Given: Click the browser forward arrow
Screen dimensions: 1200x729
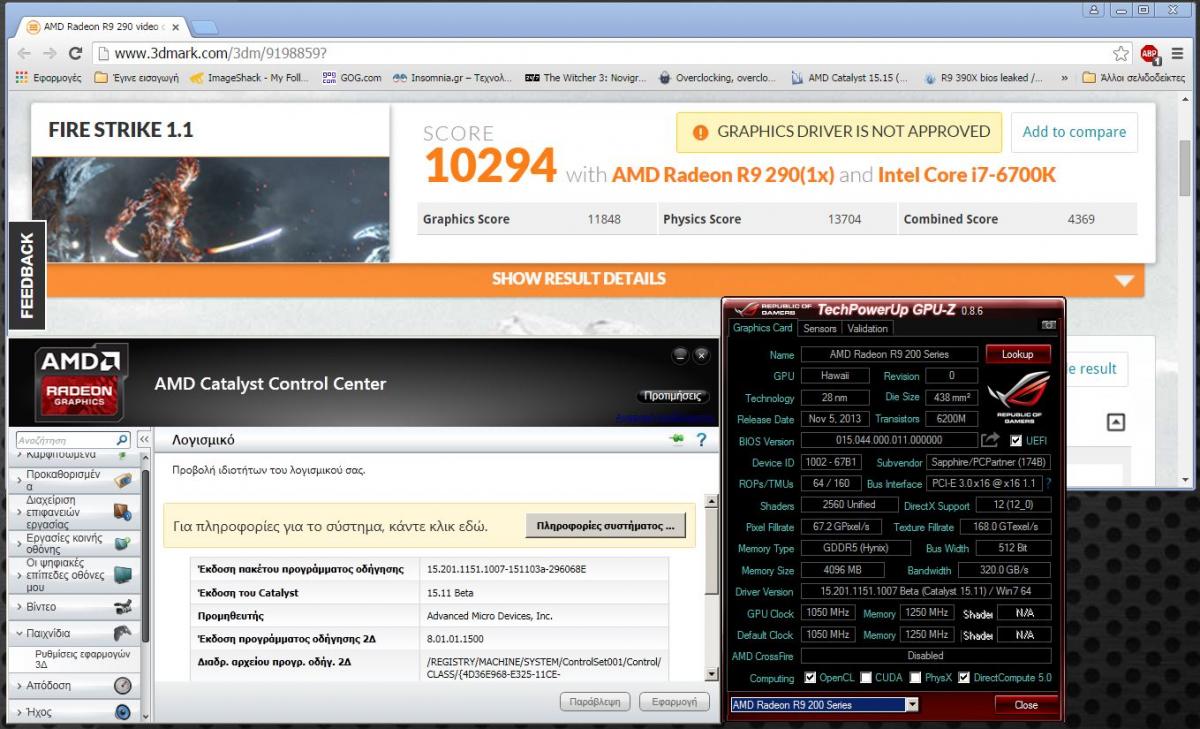Looking at the screenshot, I should click(49, 53).
